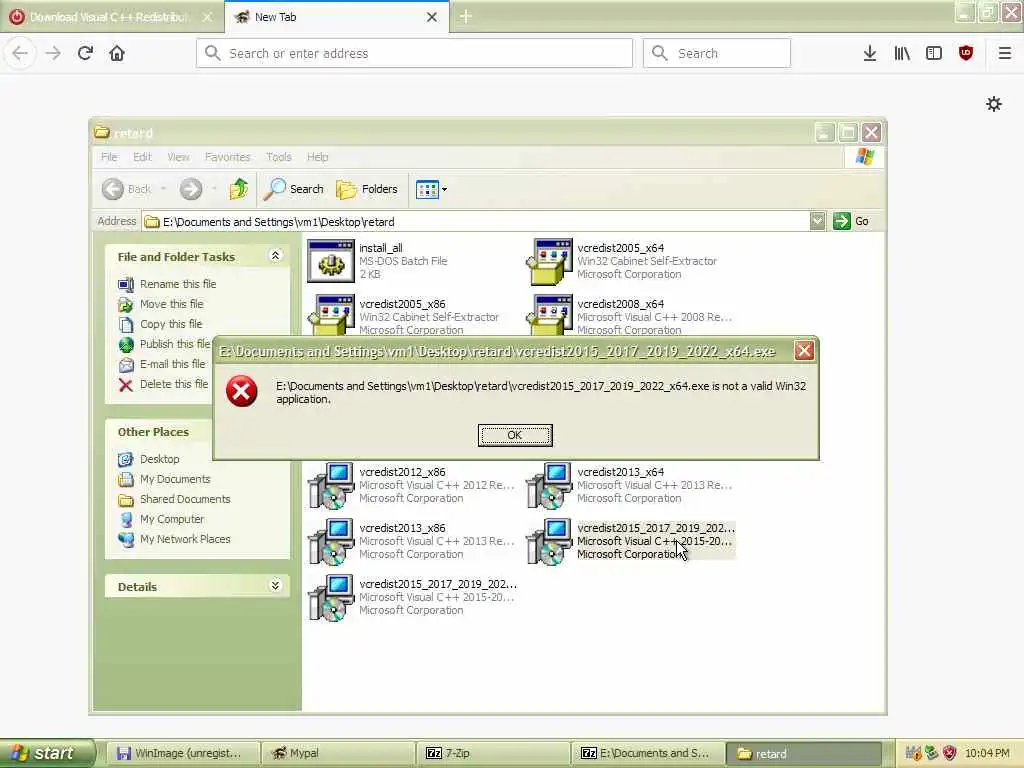This screenshot has height=768, width=1024.
Task: Open uBlock Origin extension icon
Action: (966, 53)
